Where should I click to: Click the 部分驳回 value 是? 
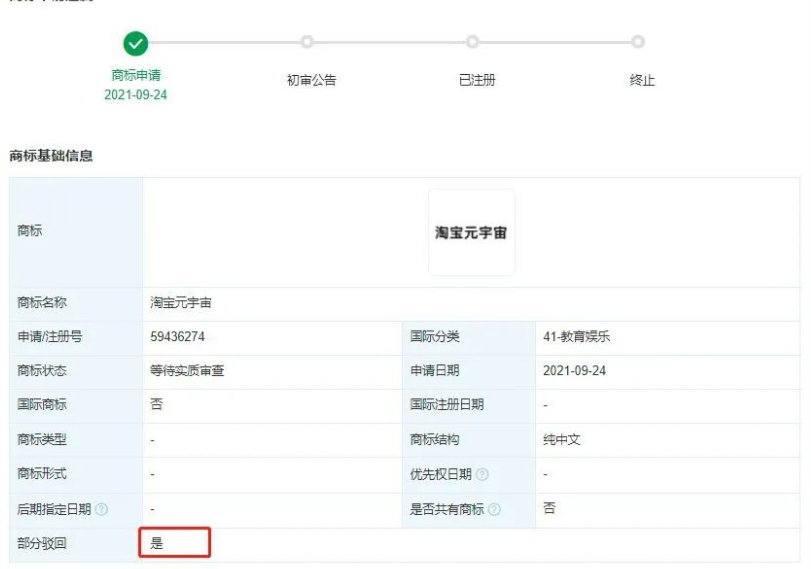(156, 543)
